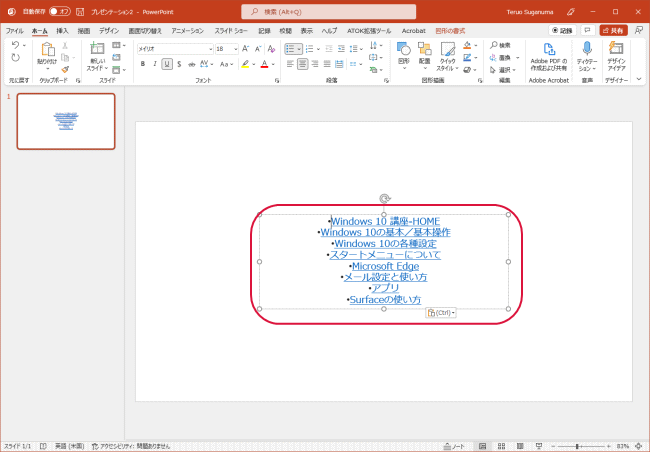Start Slide Show from status bar icon
This screenshot has height=452, width=650.
point(539,446)
